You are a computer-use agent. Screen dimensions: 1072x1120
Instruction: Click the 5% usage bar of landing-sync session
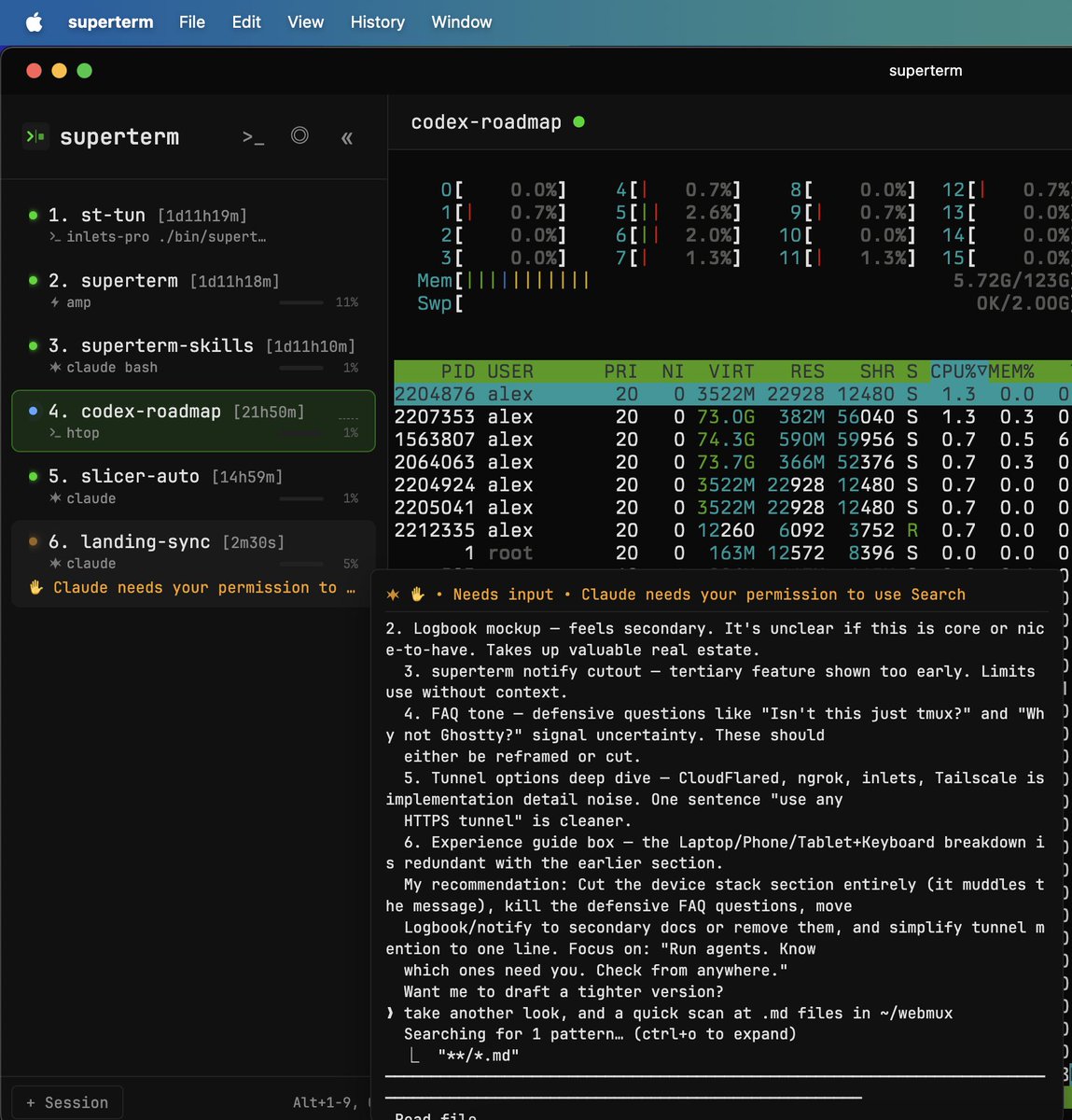[301, 564]
